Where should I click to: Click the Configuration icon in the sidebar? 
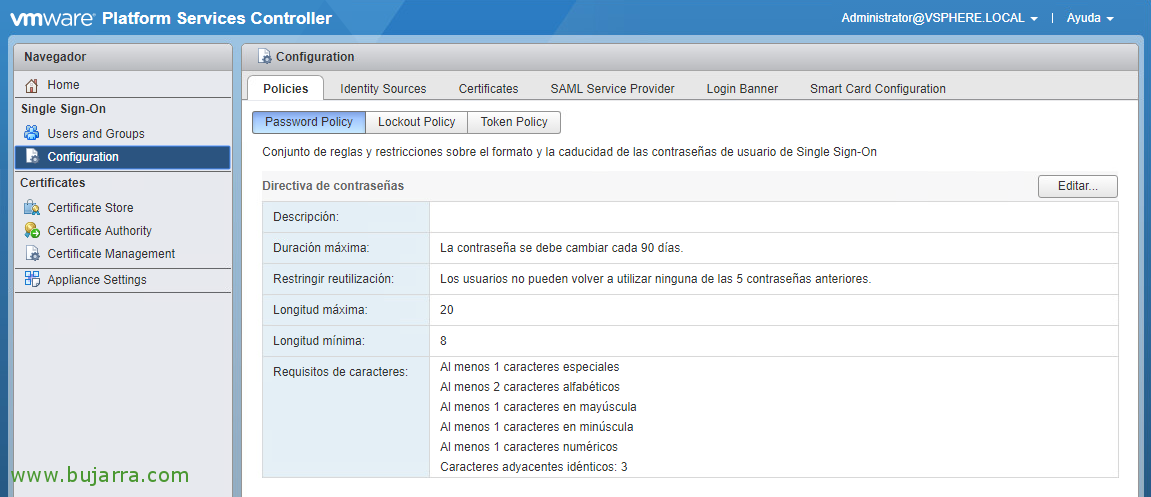[x=32, y=157]
